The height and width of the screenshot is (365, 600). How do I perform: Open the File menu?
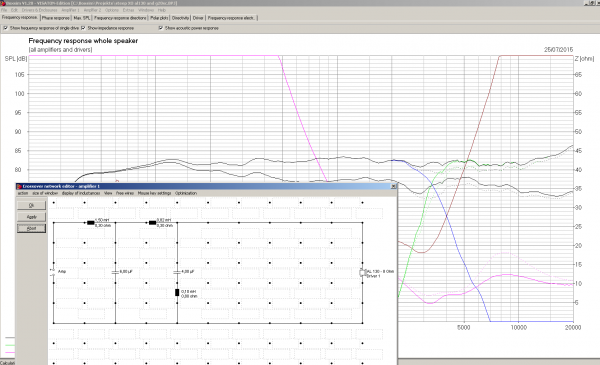(x=4, y=10)
